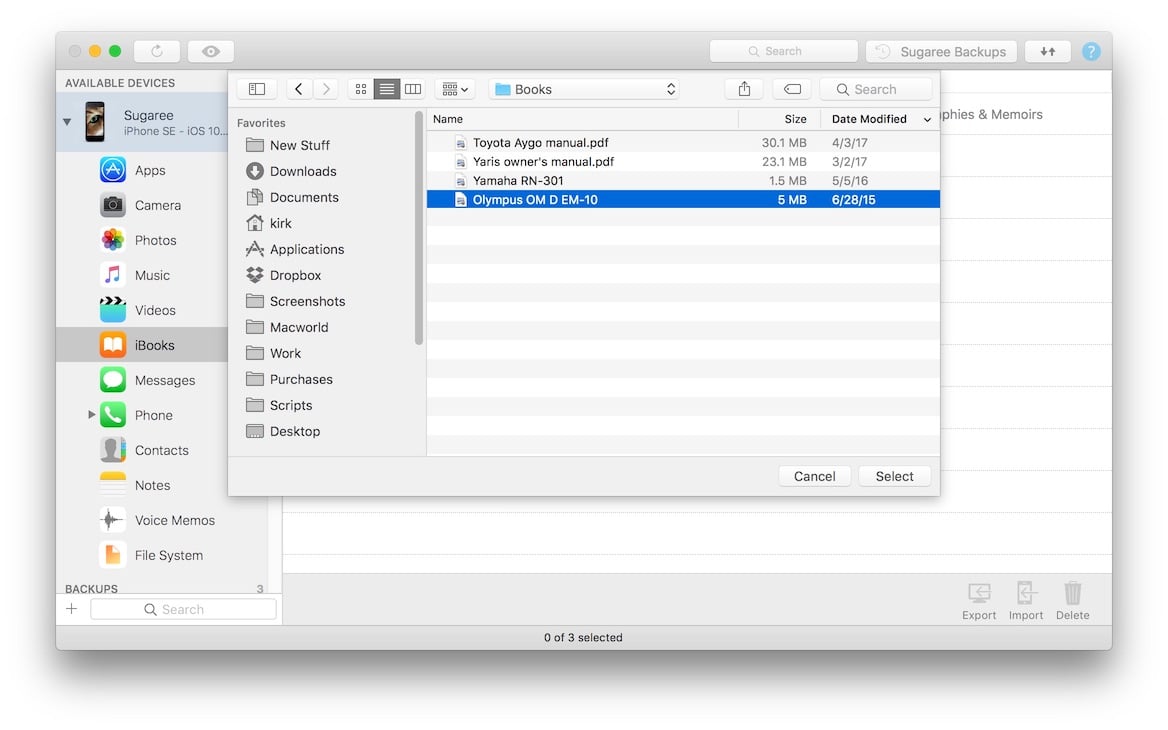
Task: Open the Books folder path popup
Action: (585, 89)
